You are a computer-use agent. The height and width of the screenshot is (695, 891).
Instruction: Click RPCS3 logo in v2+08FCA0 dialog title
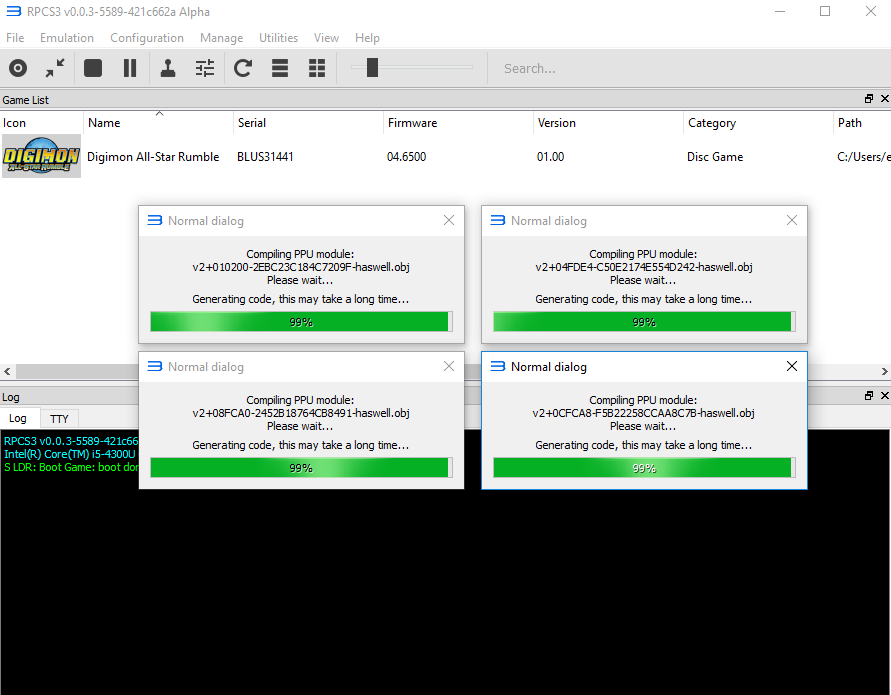tap(155, 367)
